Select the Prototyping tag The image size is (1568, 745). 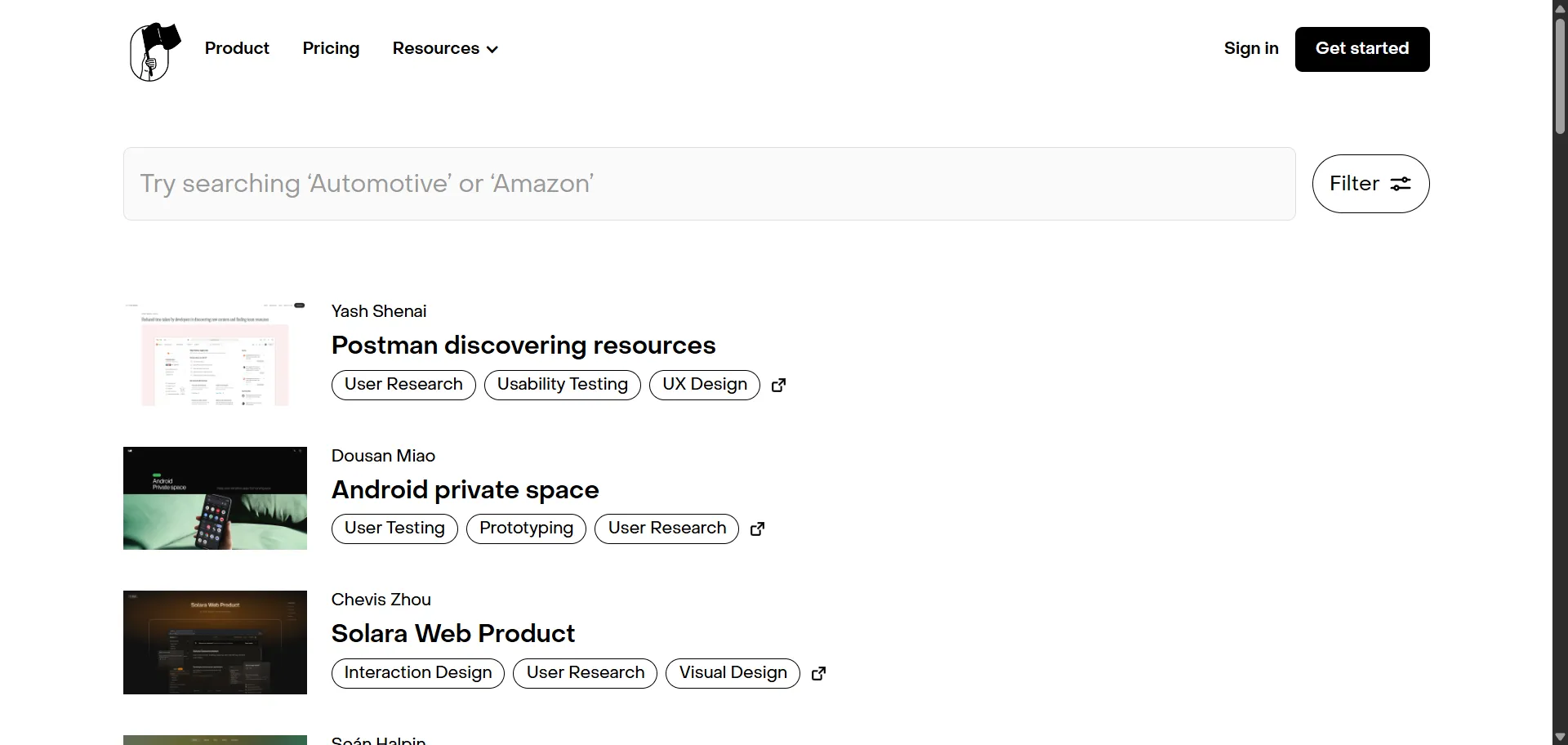click(527, 529)
